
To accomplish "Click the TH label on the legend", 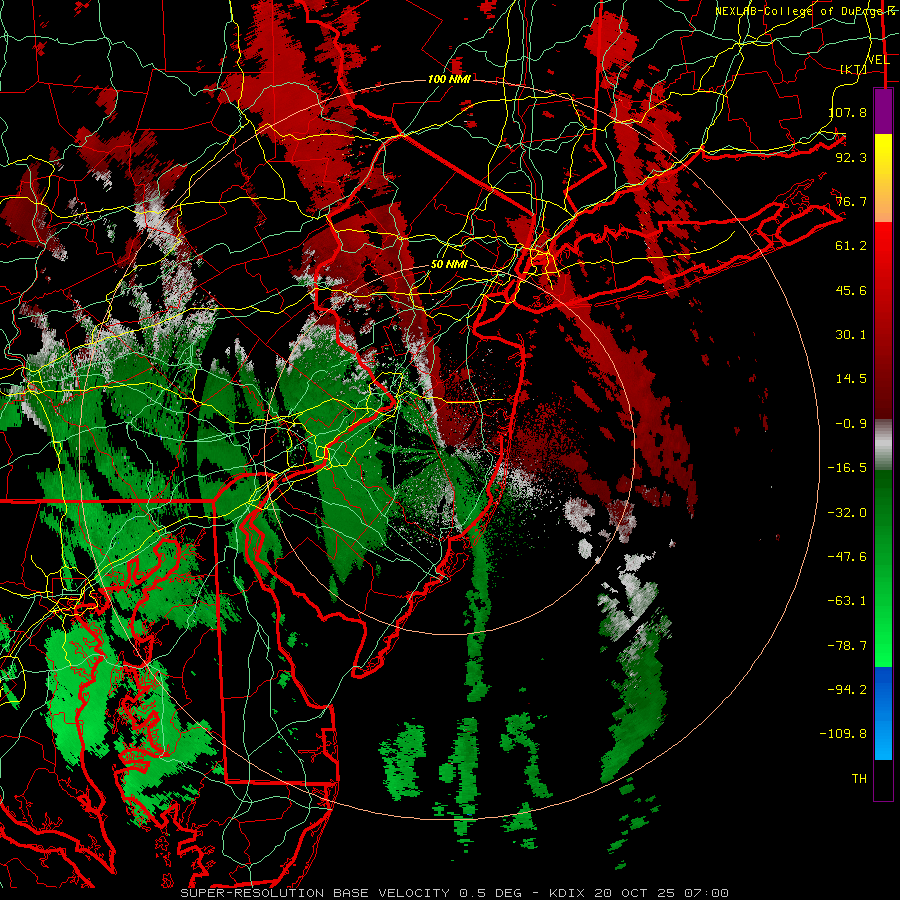I will coord(859,779).
